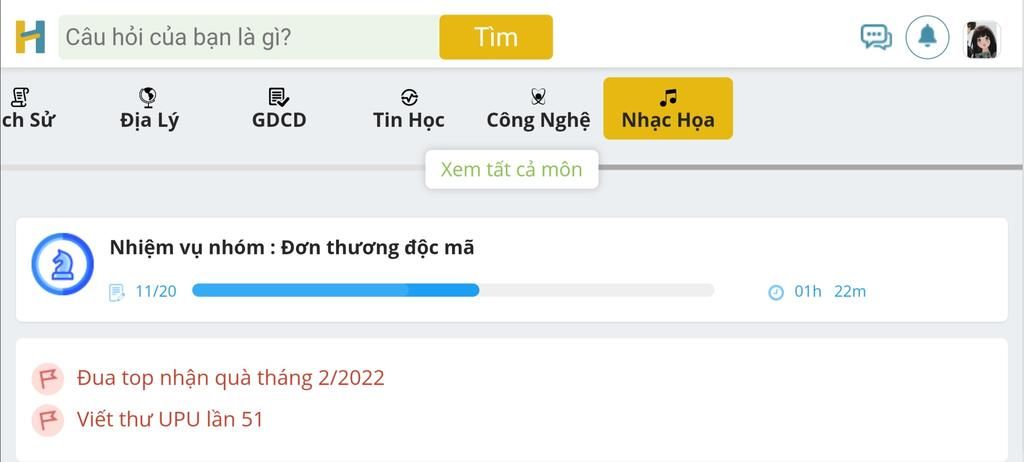This screenshot has width=1024, height=462.
Task: Expand Xem tất cả môn subjects list
Action: (x=511, y=170)
